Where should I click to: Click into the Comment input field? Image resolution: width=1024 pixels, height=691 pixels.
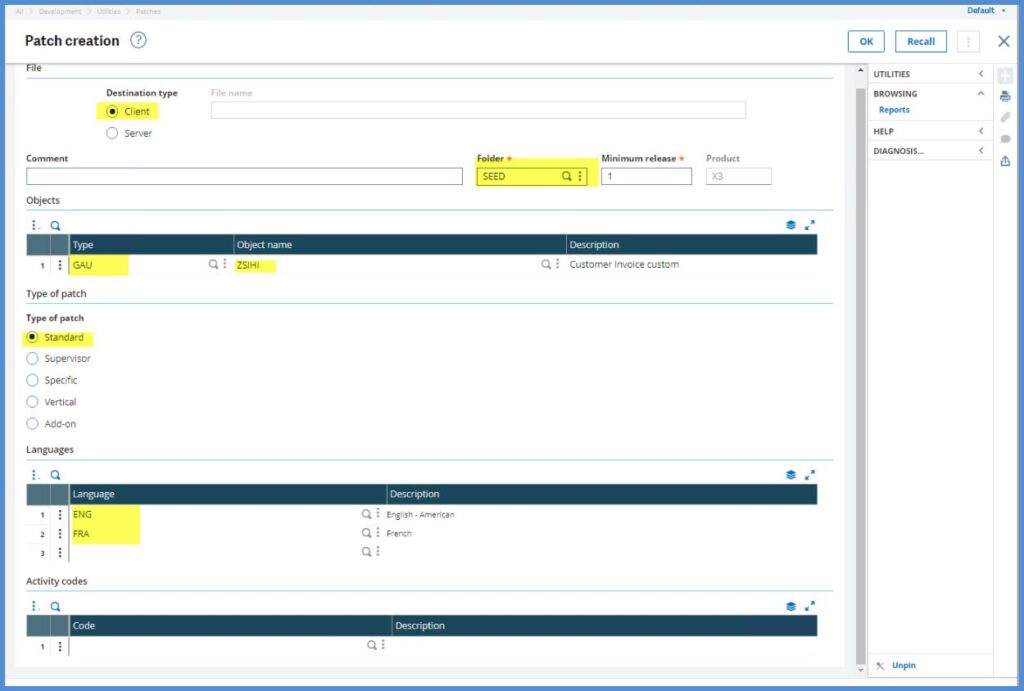(x=244, y=177)
